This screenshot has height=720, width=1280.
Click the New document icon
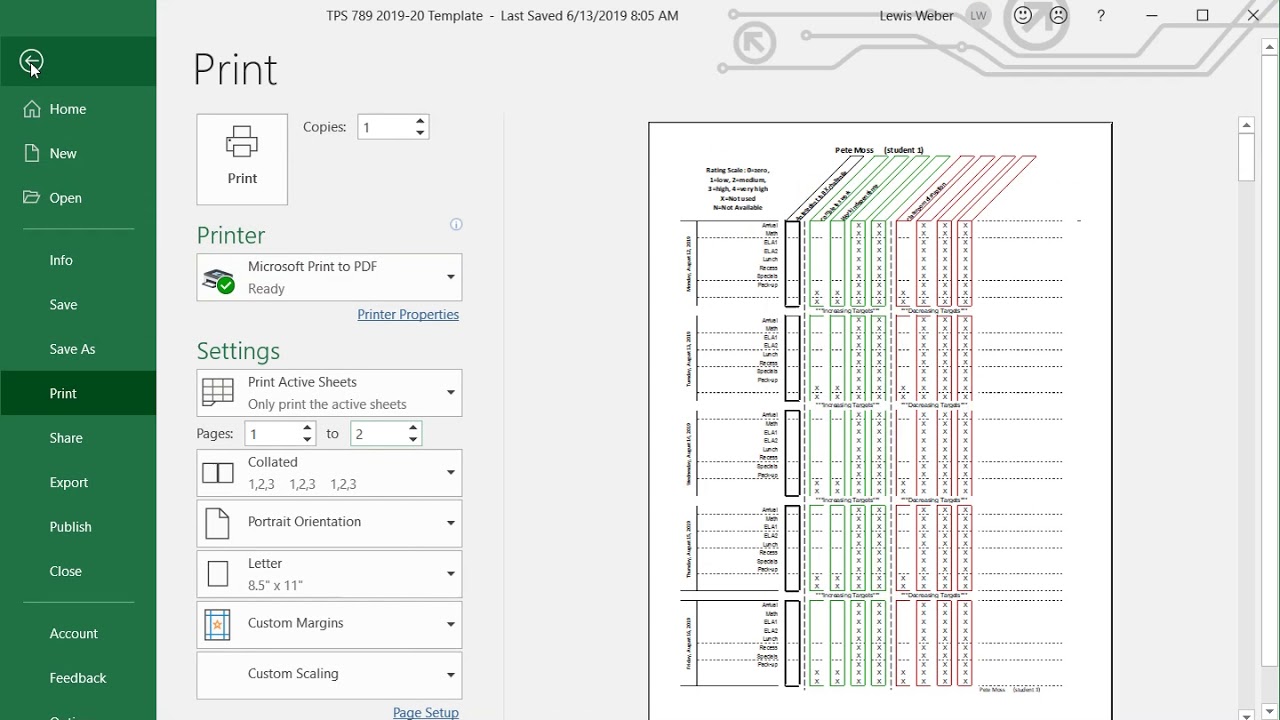pyautogui.click(x=32, y=153)
